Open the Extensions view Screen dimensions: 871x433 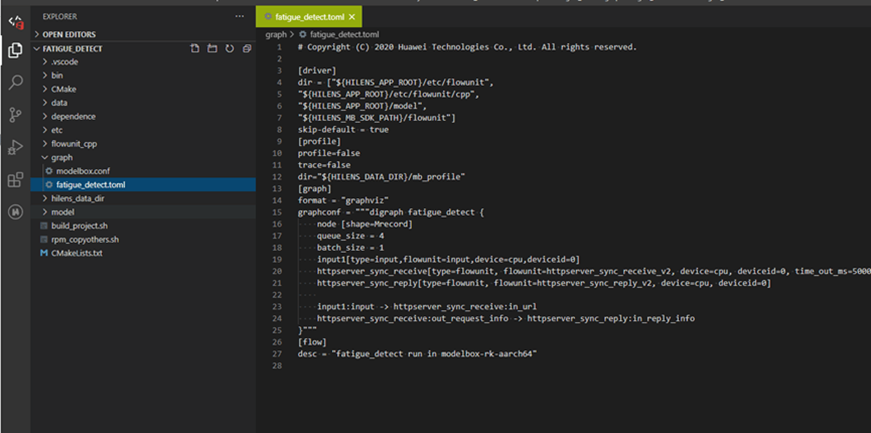point(16,180)
